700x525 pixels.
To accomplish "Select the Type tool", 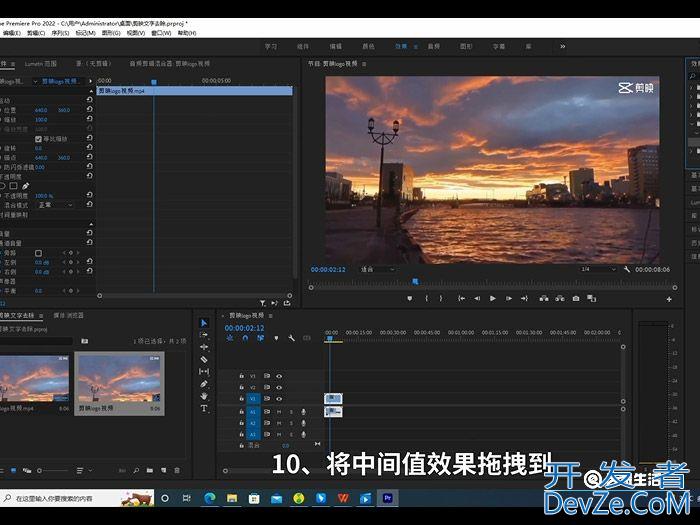I will pos(204,408).
